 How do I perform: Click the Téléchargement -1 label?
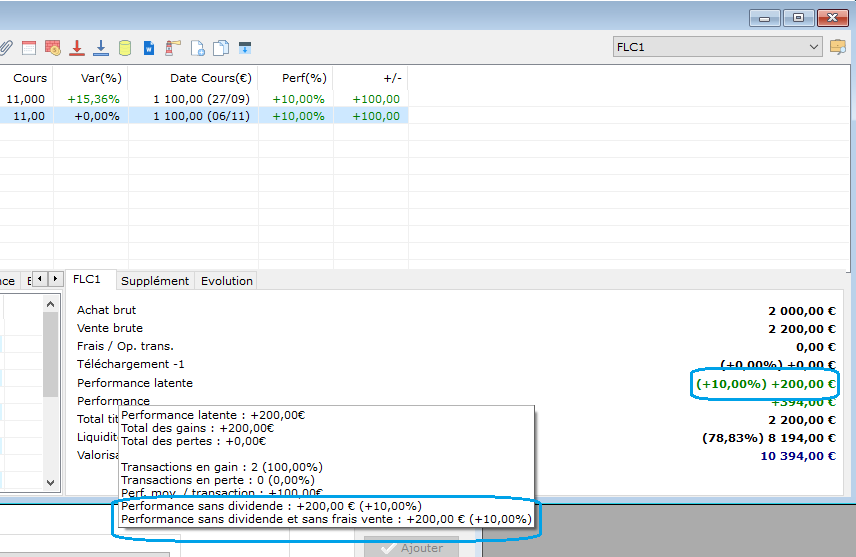[130, 364]
